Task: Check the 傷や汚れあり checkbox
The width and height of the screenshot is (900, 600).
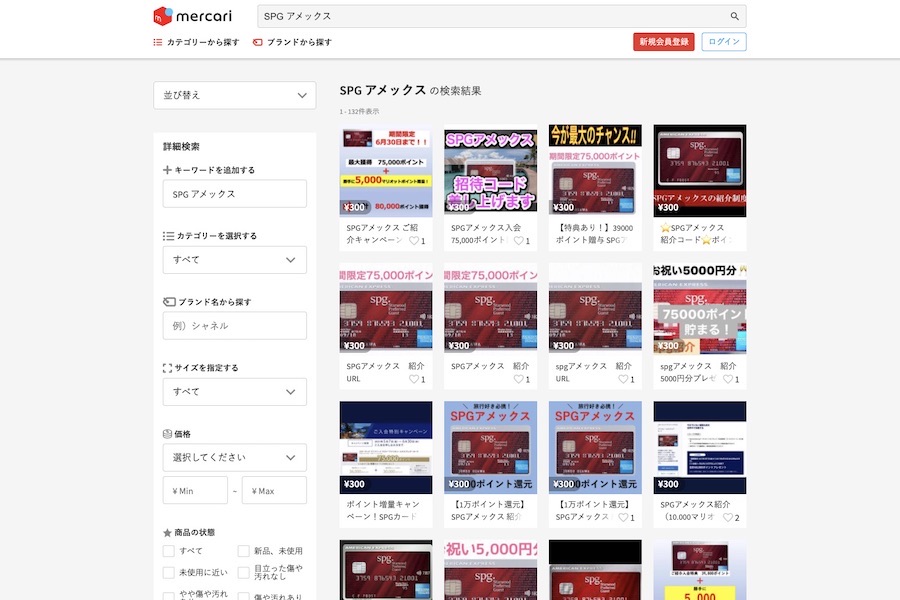Action: point(243,596)
